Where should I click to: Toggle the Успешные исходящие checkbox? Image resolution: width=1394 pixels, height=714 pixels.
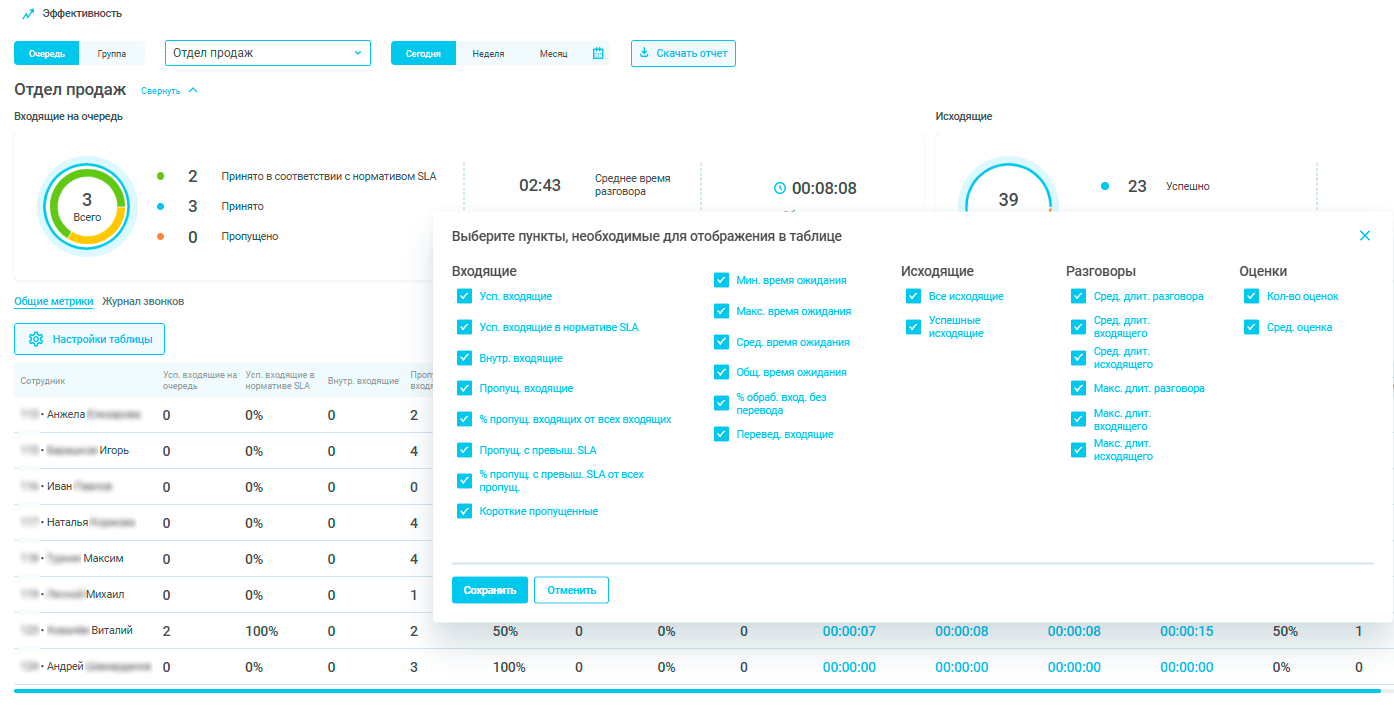913,327
